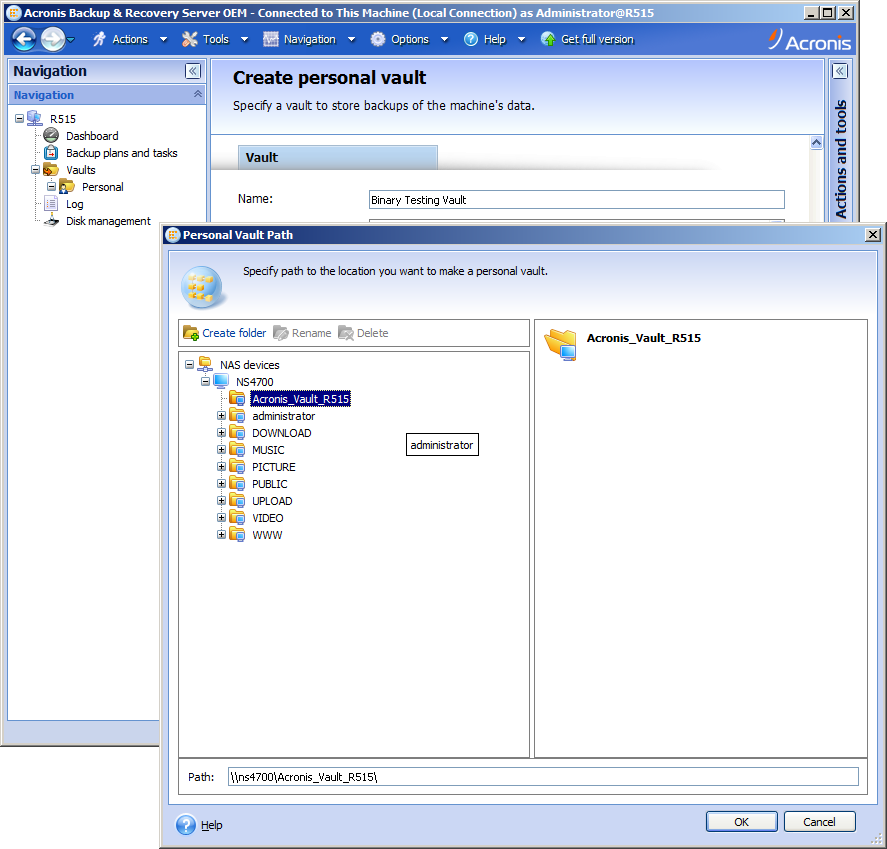This screenshot has height=849, width=887.
Task: Click the OK button
Action: pos(741,822)
